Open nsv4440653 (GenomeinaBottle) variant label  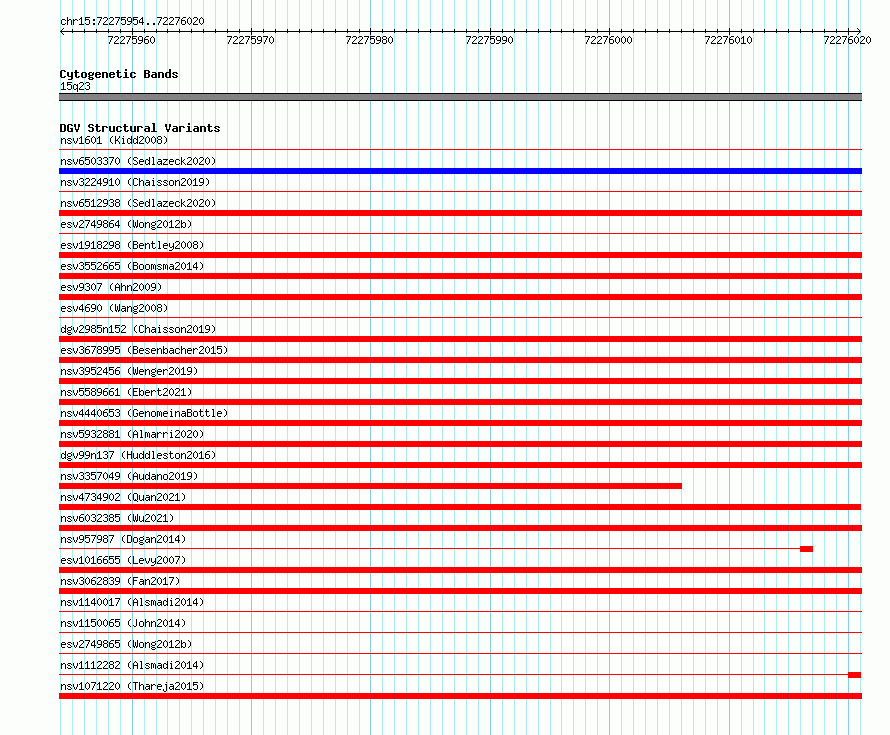(144, 413)
